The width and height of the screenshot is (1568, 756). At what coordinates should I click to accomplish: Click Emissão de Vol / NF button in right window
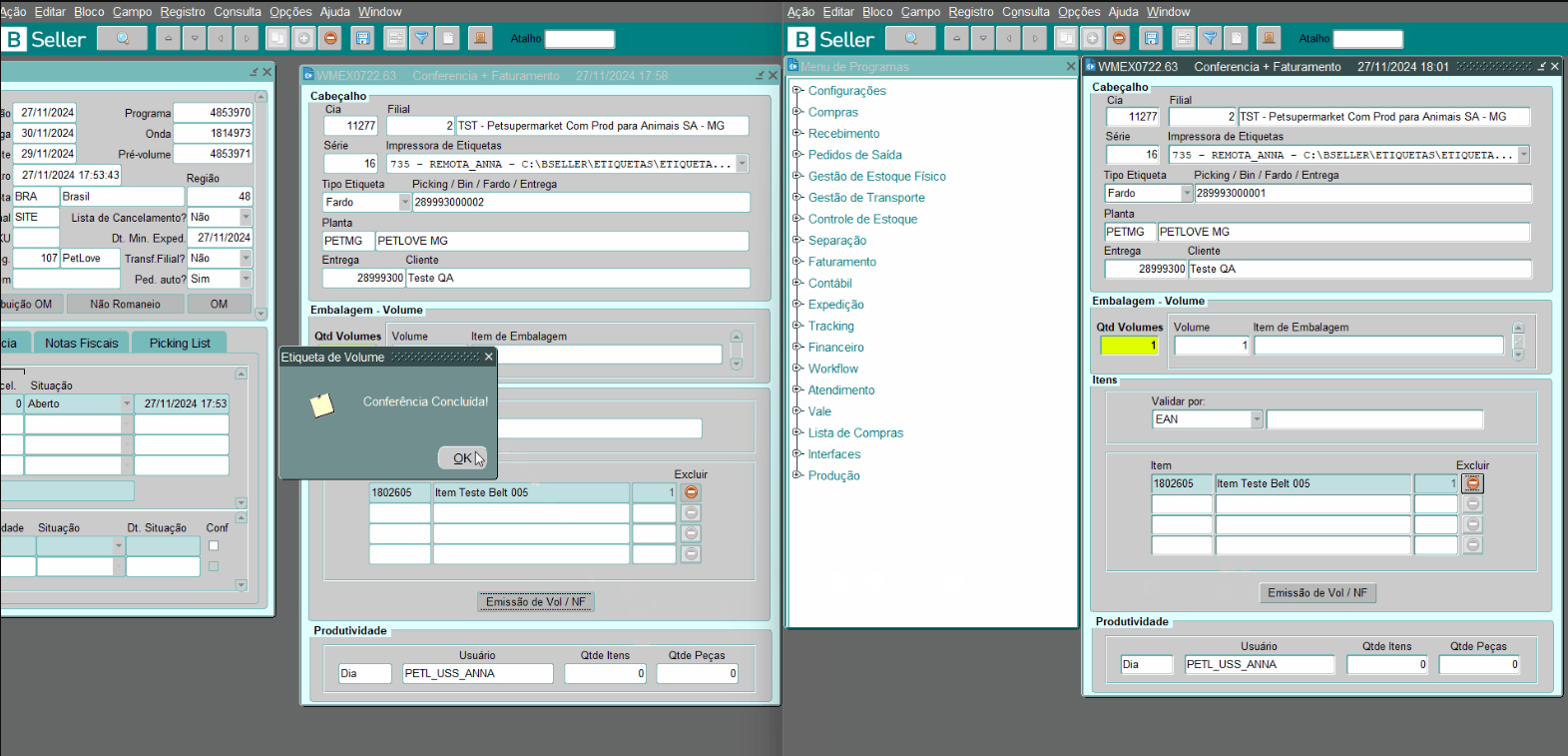pyautogui.click(x=1316, y=592)
